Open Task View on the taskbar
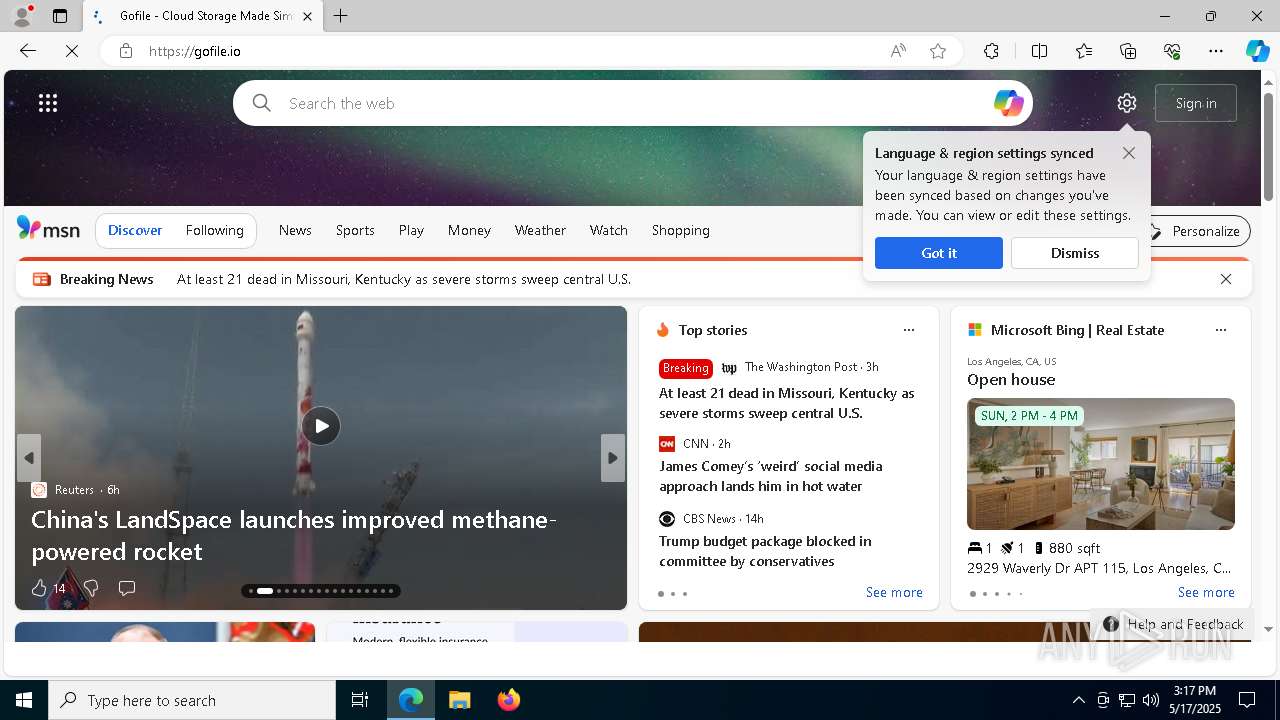This screenshot has width=1280, height=720. coord(360,700)
